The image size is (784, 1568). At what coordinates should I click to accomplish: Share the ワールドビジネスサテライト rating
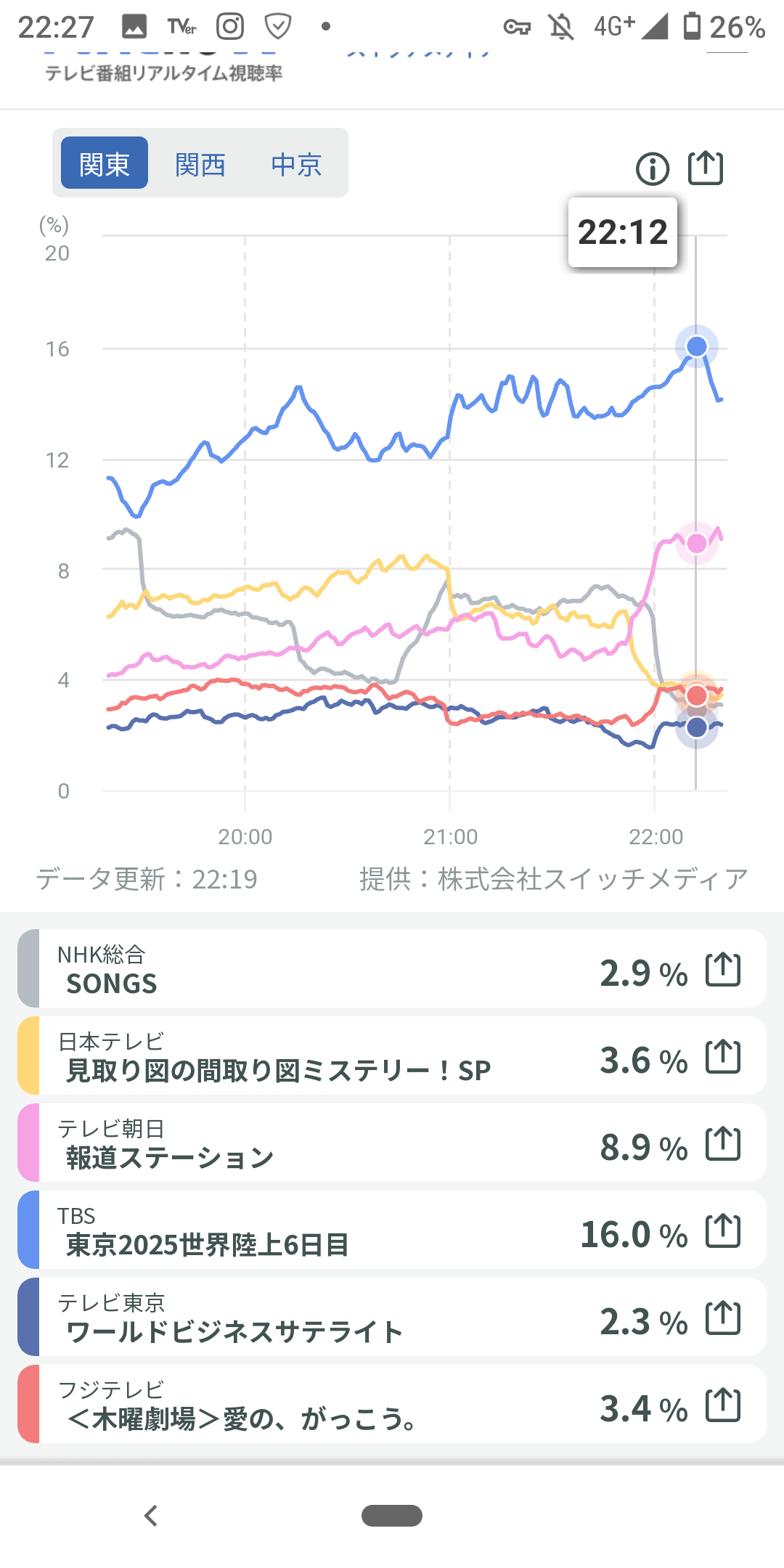723,1318
